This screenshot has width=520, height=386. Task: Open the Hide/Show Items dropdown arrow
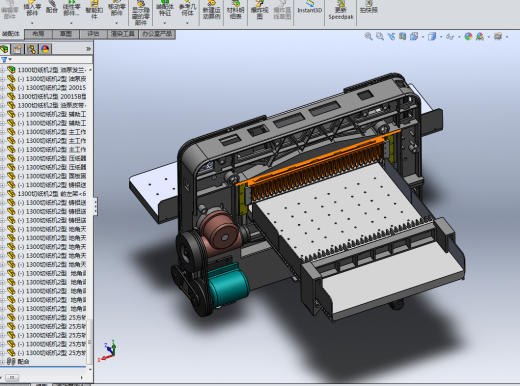click(459, 37)
